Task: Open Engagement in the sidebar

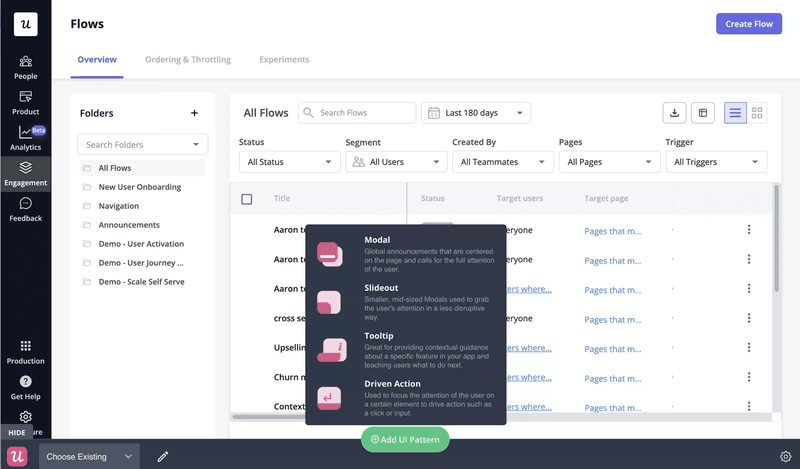Action: tap(26, 174)
